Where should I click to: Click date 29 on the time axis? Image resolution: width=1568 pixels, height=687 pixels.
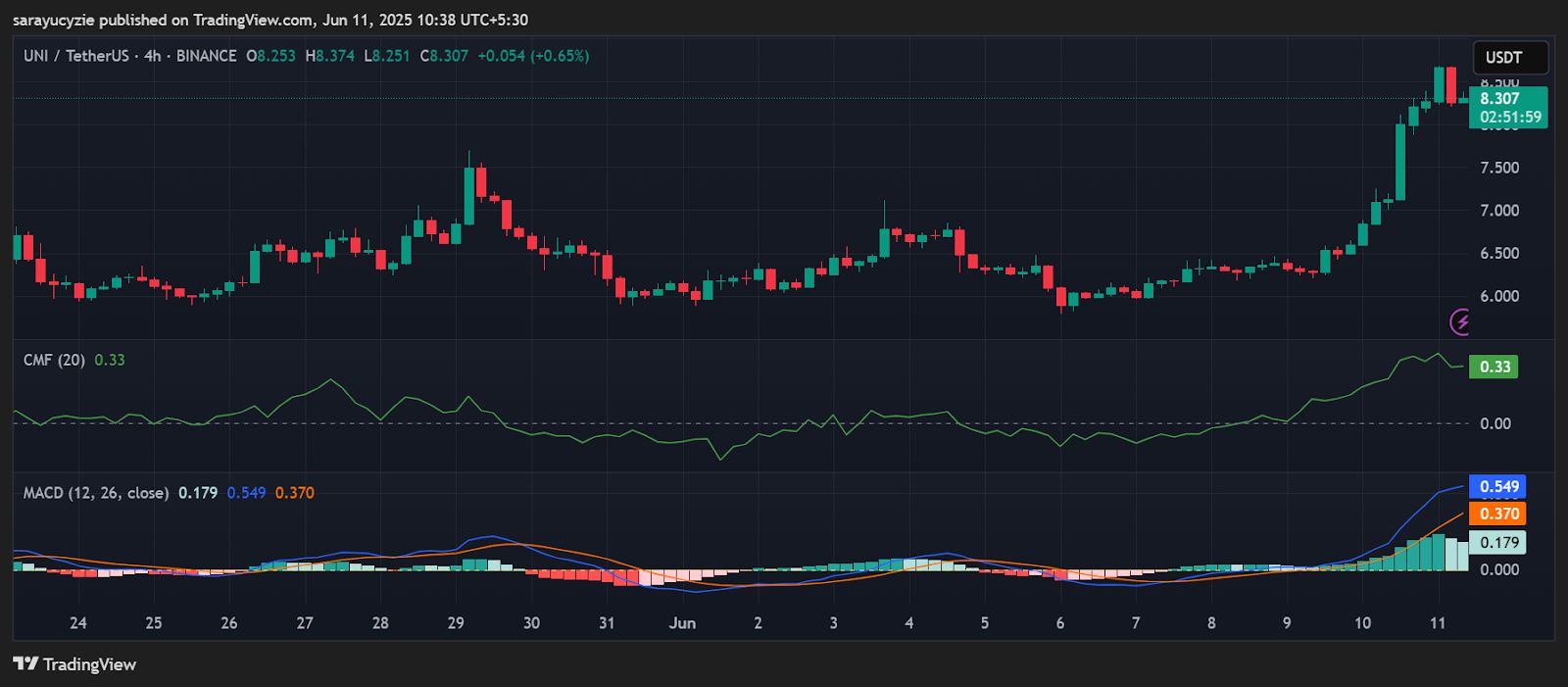pos(456,623)
